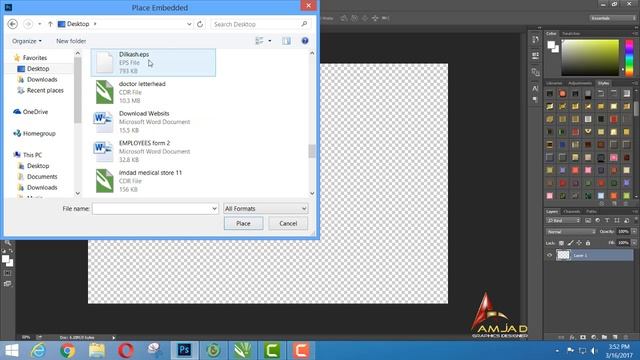Click Cancel in Place Embedded dialog

point(288,223)
